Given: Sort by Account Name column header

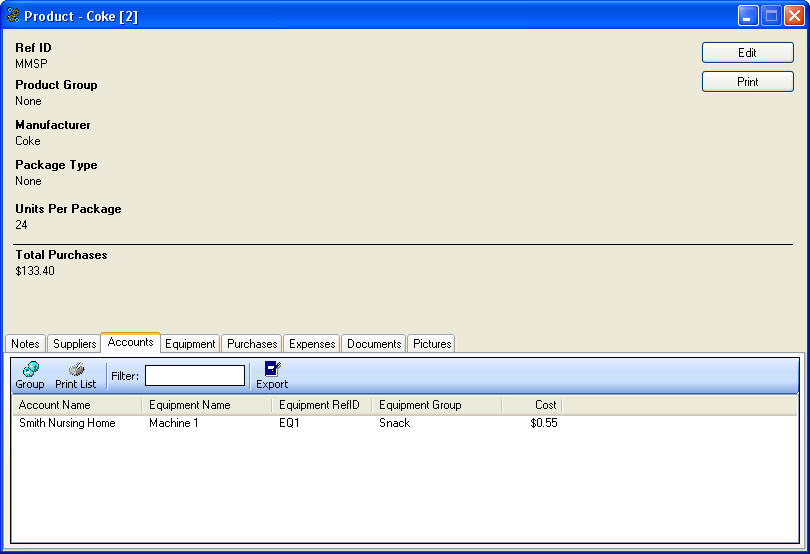Looking at the screenshot, I should (77, 405).
